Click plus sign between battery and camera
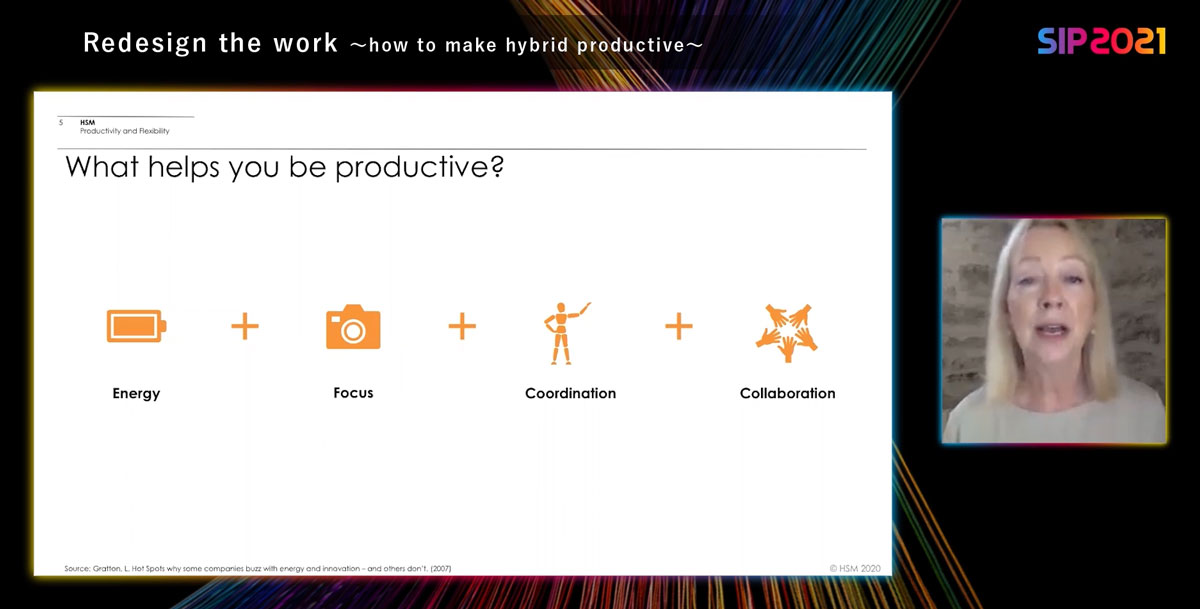The image size is (1200, 609). [245, 327]
